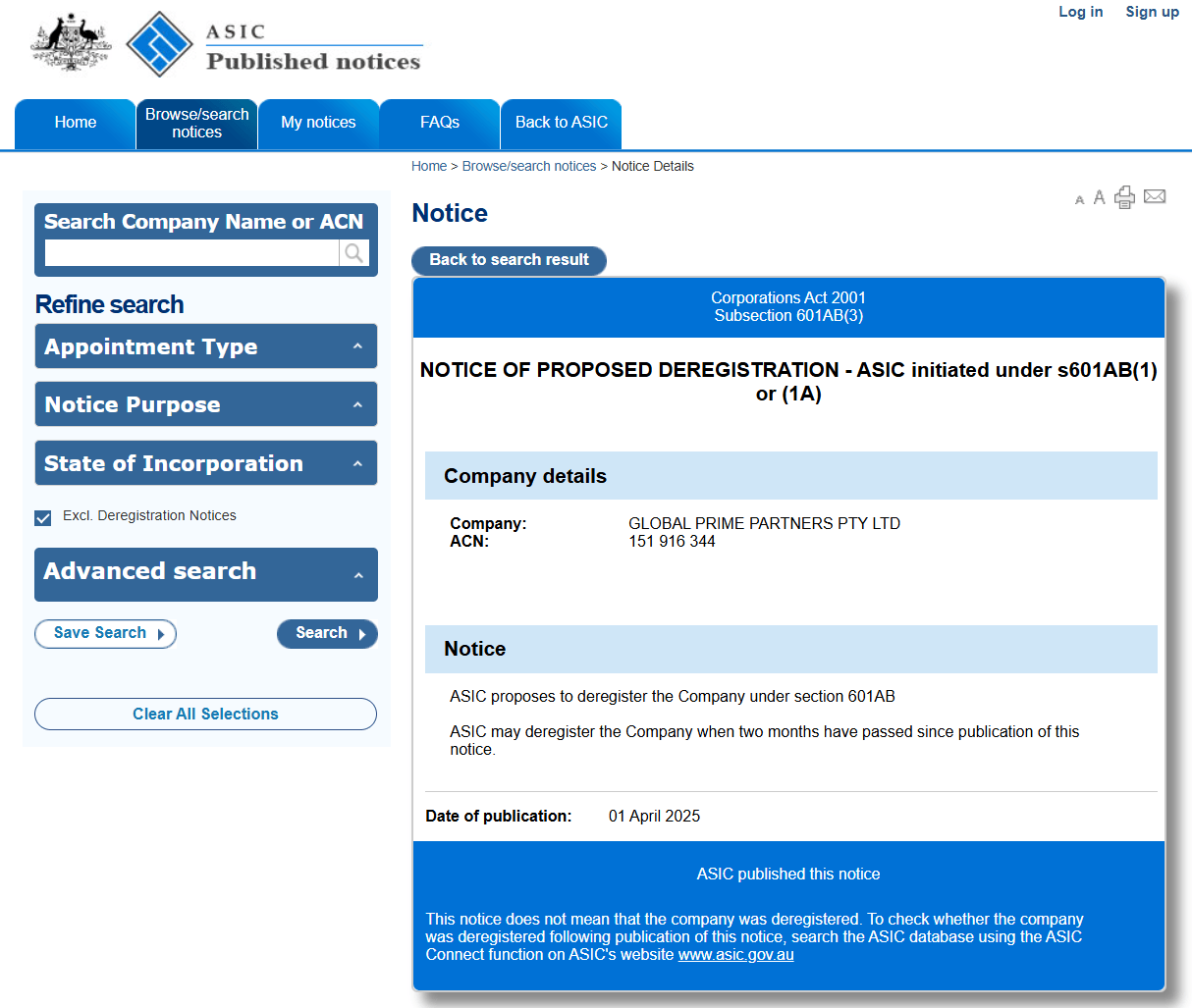The width and height of the screenshot is (1192, 1008).
Task: Click the Log in link
Action: [x=1080, y=12]
